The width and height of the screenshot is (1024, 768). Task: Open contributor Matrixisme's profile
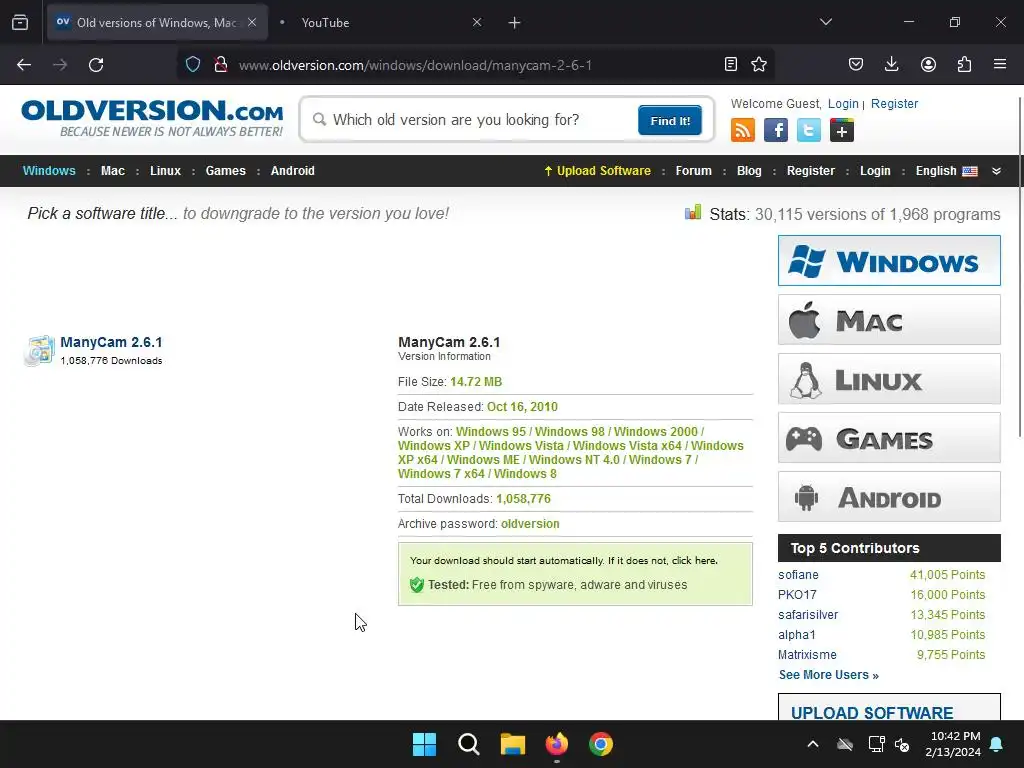pyautogui.click(x=807, y=654)
